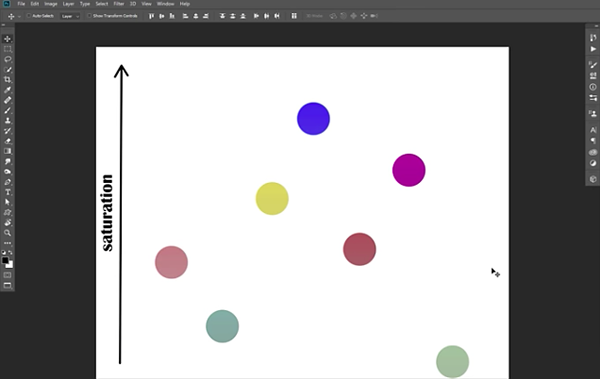Open the Brush Settings panel icon

(x=593, y=64)
